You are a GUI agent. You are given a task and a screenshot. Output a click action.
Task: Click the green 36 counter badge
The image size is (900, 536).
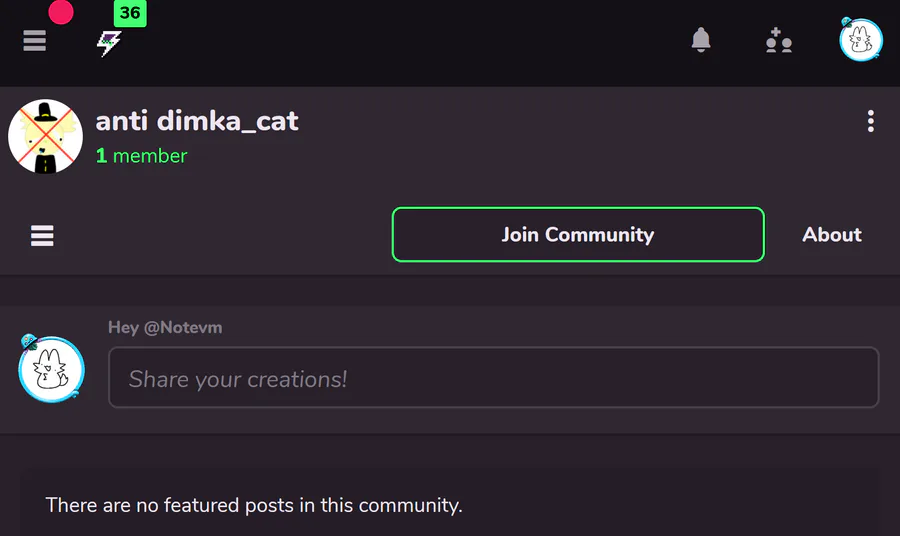tap(130, 14)
